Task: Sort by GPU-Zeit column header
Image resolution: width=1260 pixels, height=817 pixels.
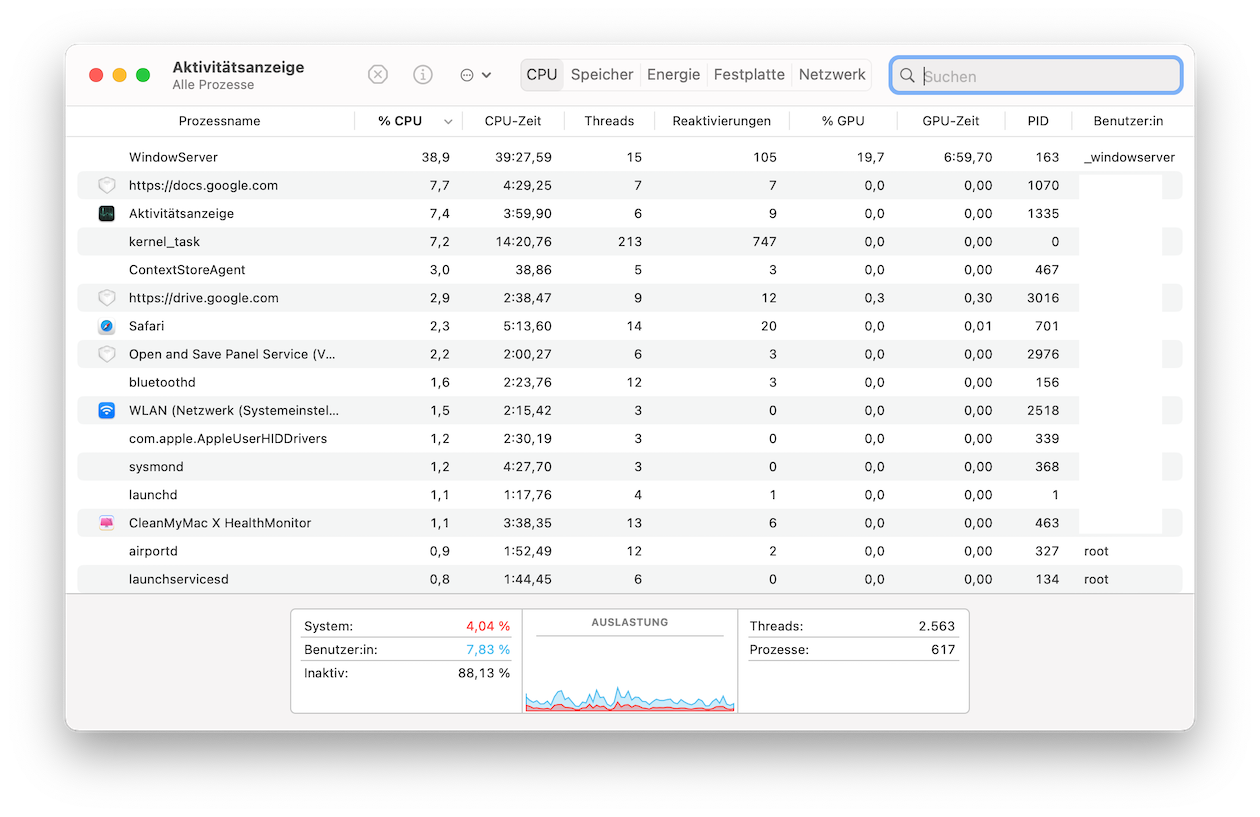Action: coord(951,121)
